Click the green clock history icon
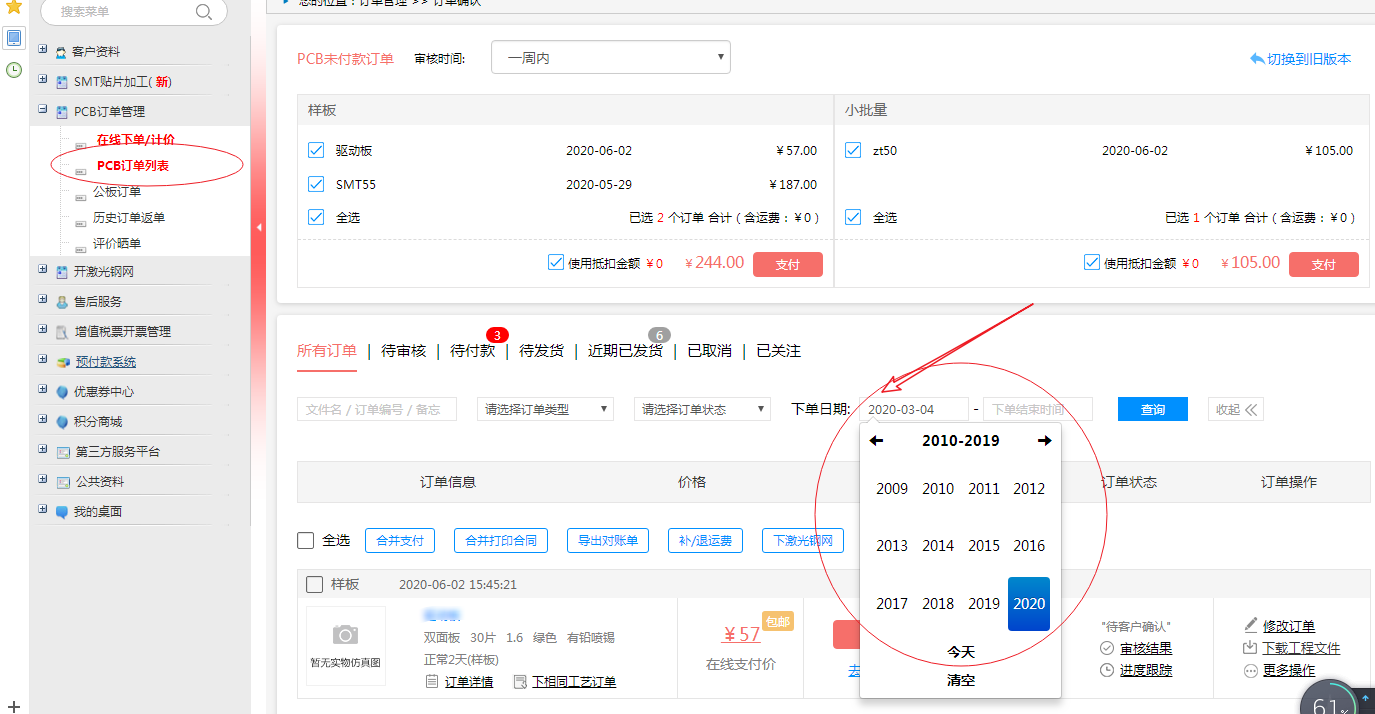1375x714 pixels. [x=14, y=70]
